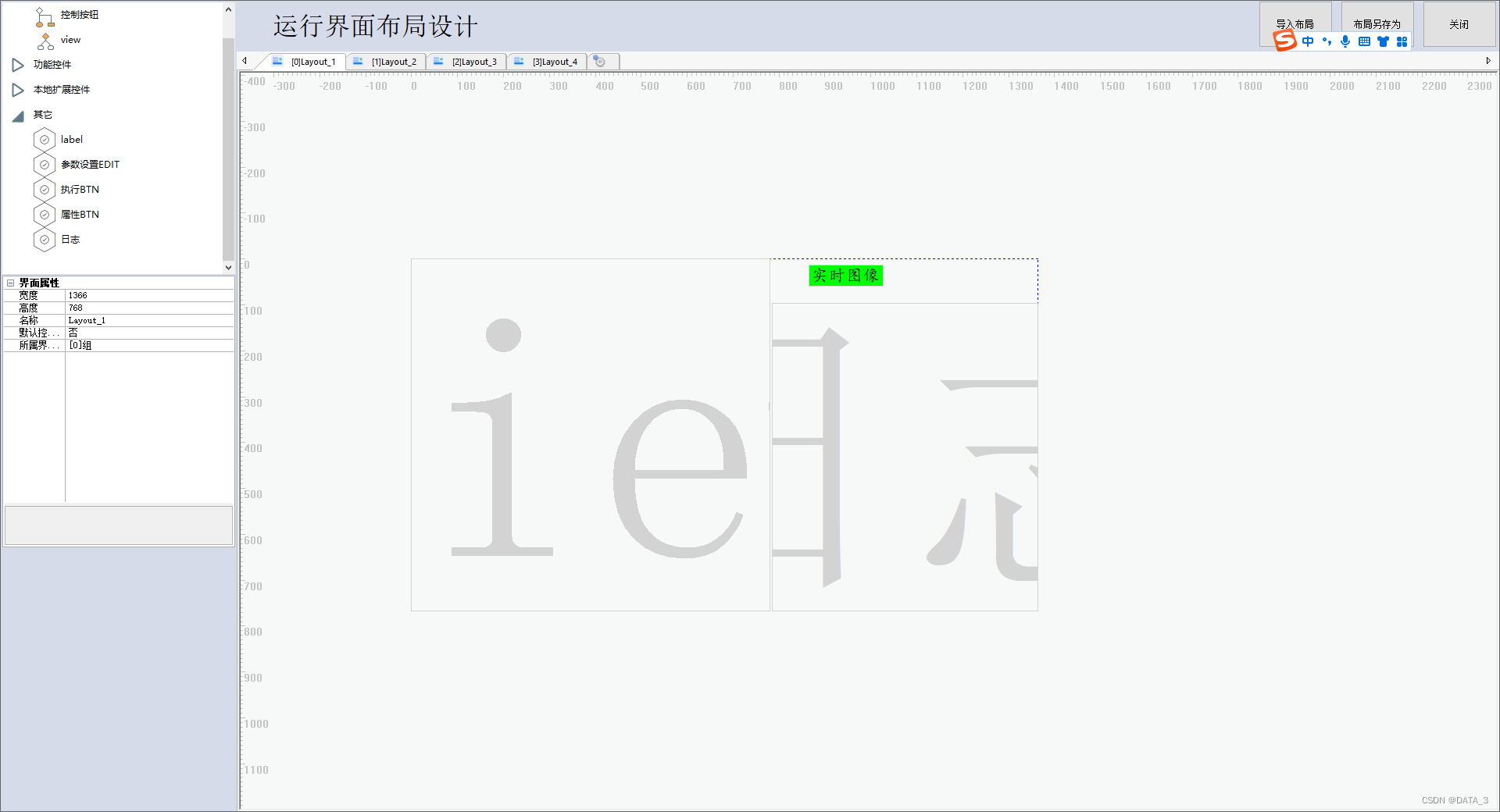Click the green 实时图像 label on canvas
1500x812 pixels.
click(x=845, y=275)
